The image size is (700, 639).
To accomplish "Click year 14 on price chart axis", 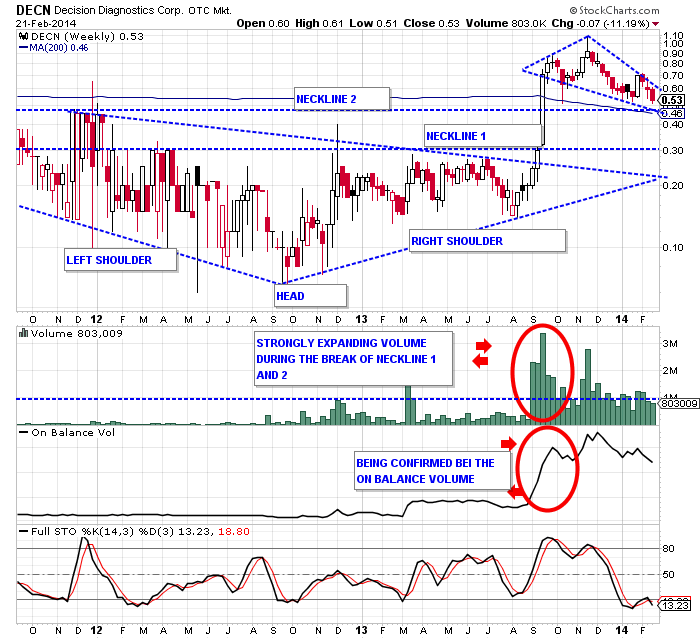I will coord(621,319).
